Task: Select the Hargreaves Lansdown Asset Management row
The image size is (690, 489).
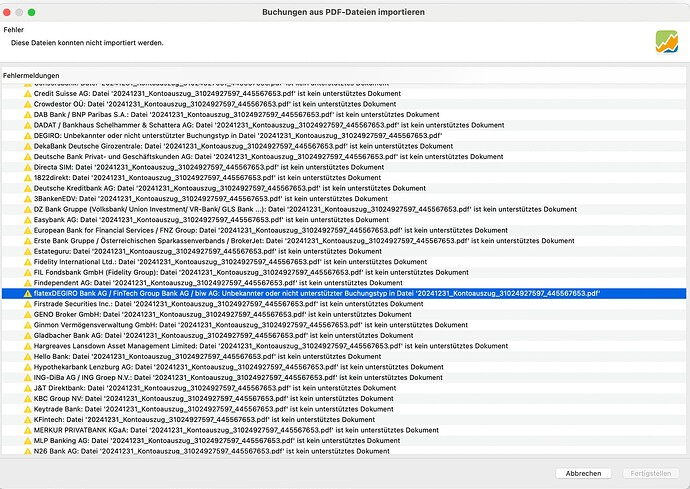Action: click(344, 346)
